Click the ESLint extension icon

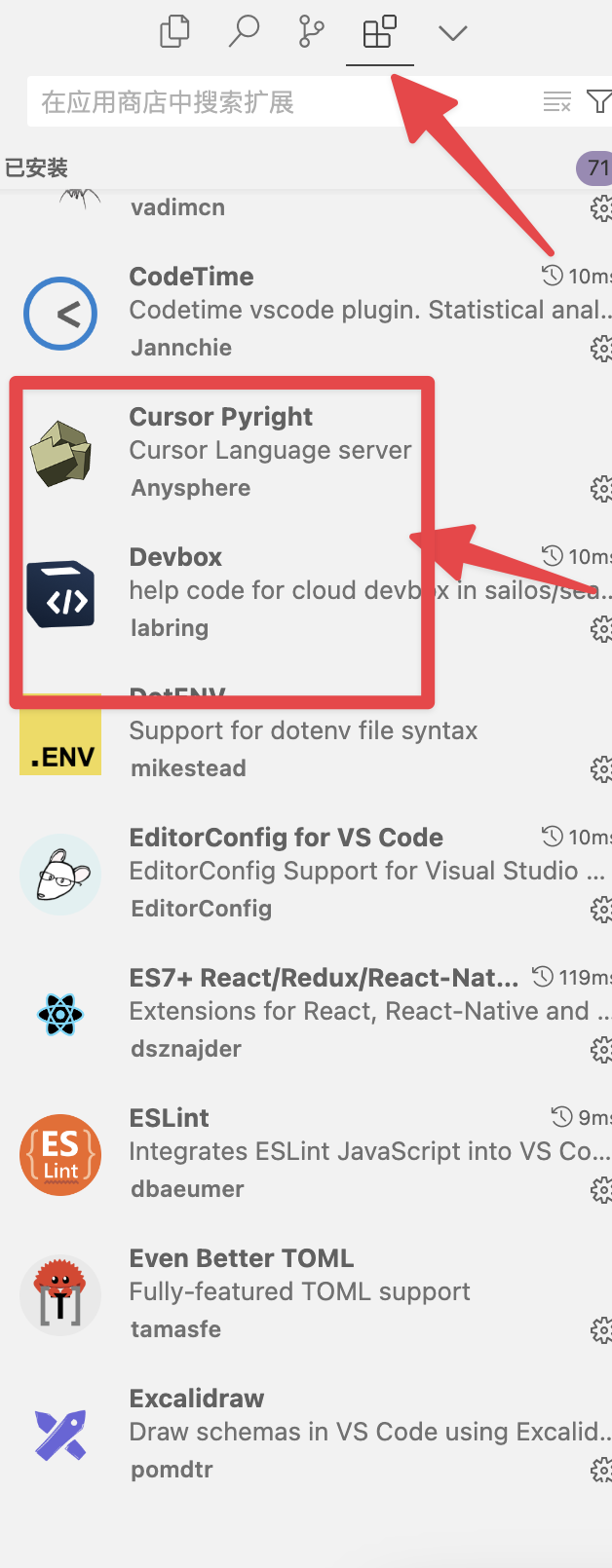coord(60,1154)
